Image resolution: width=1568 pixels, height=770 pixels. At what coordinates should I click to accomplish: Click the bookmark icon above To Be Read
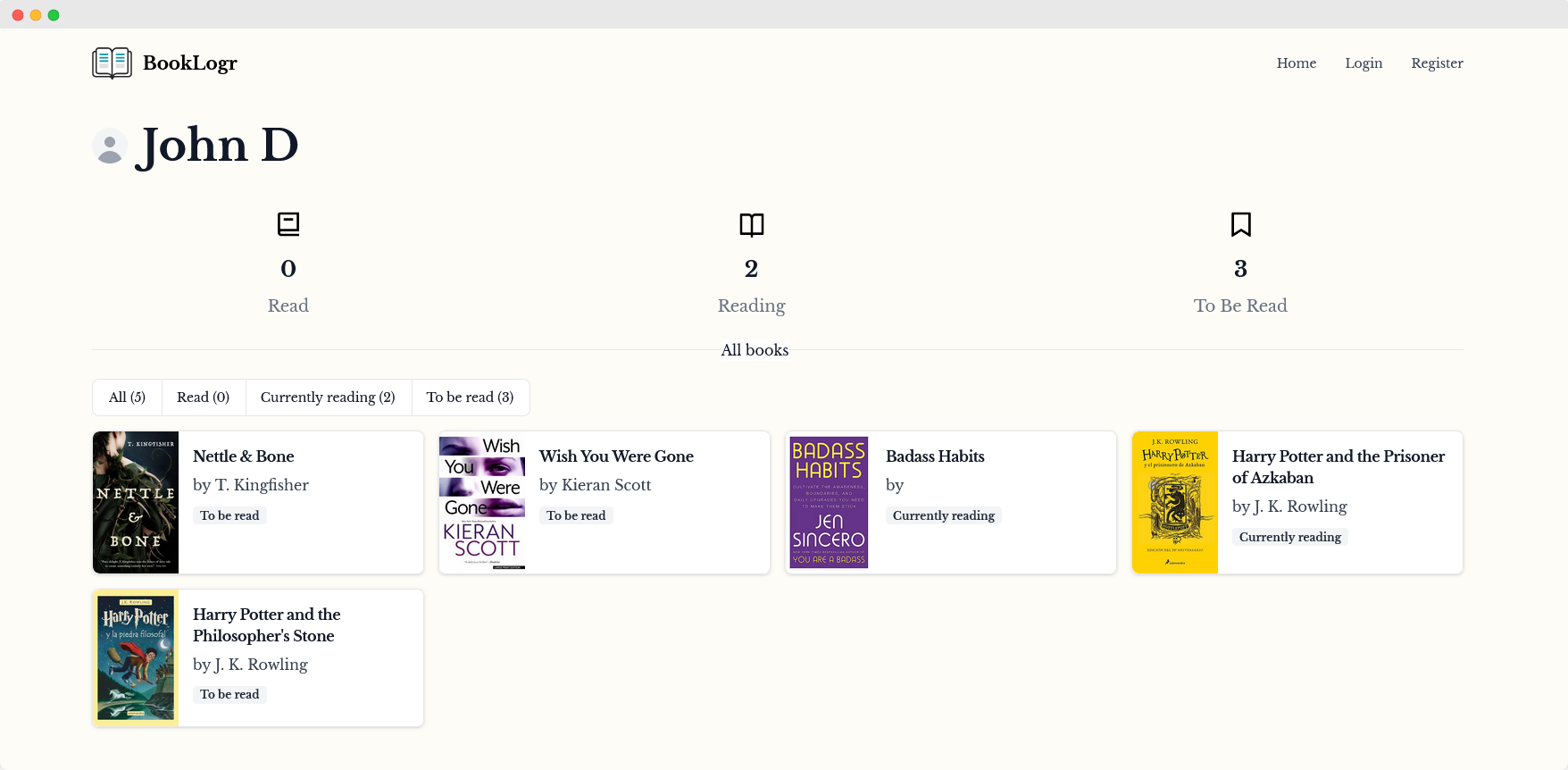pyautogui.click(x=1240, y=224)
